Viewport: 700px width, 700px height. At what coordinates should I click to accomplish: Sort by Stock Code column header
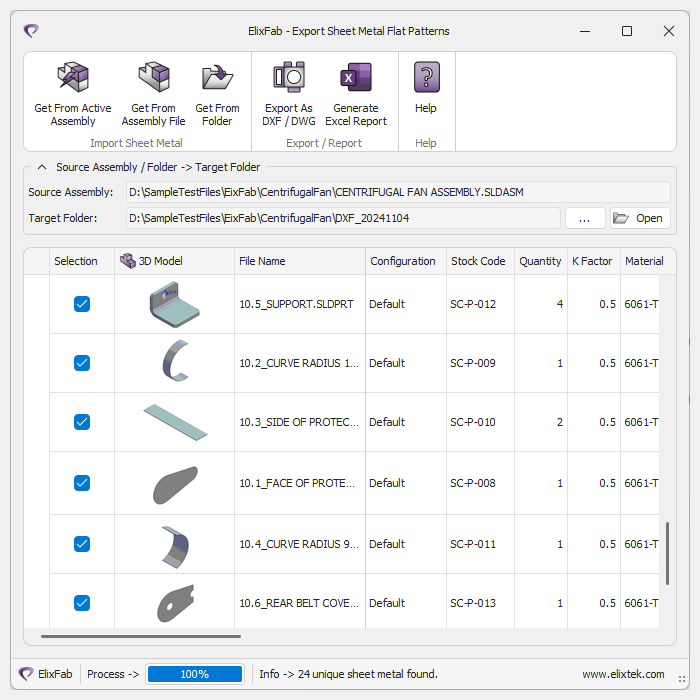pos(480,261)
